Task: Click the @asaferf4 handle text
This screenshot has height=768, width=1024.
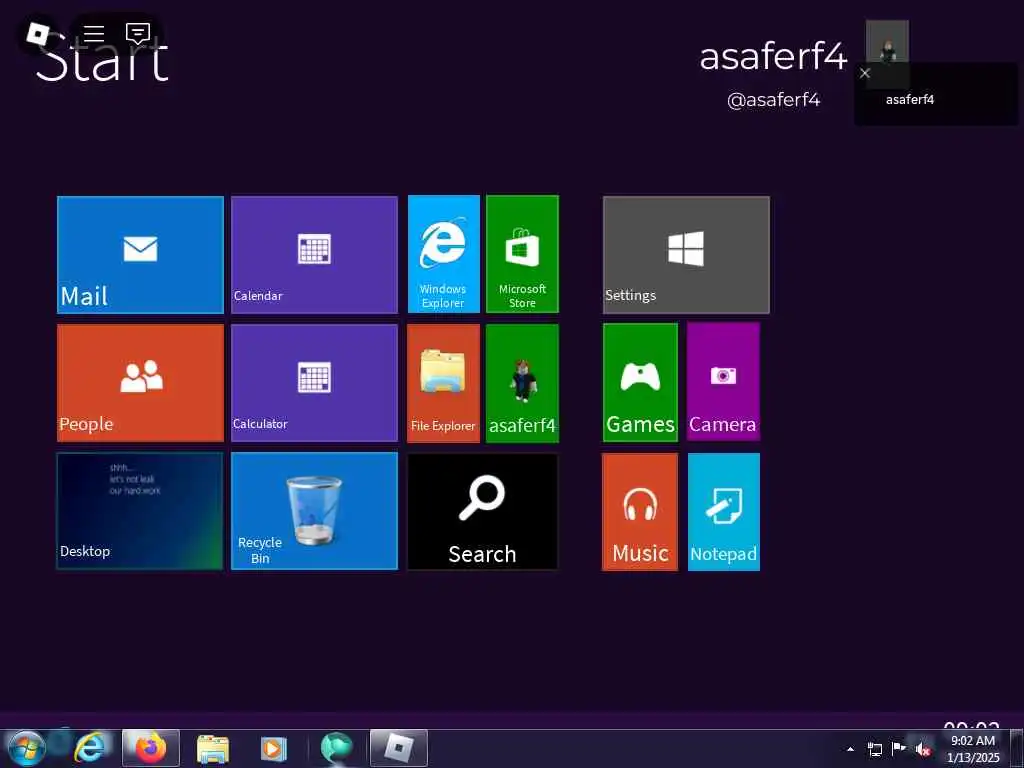Action: [773, 100]
